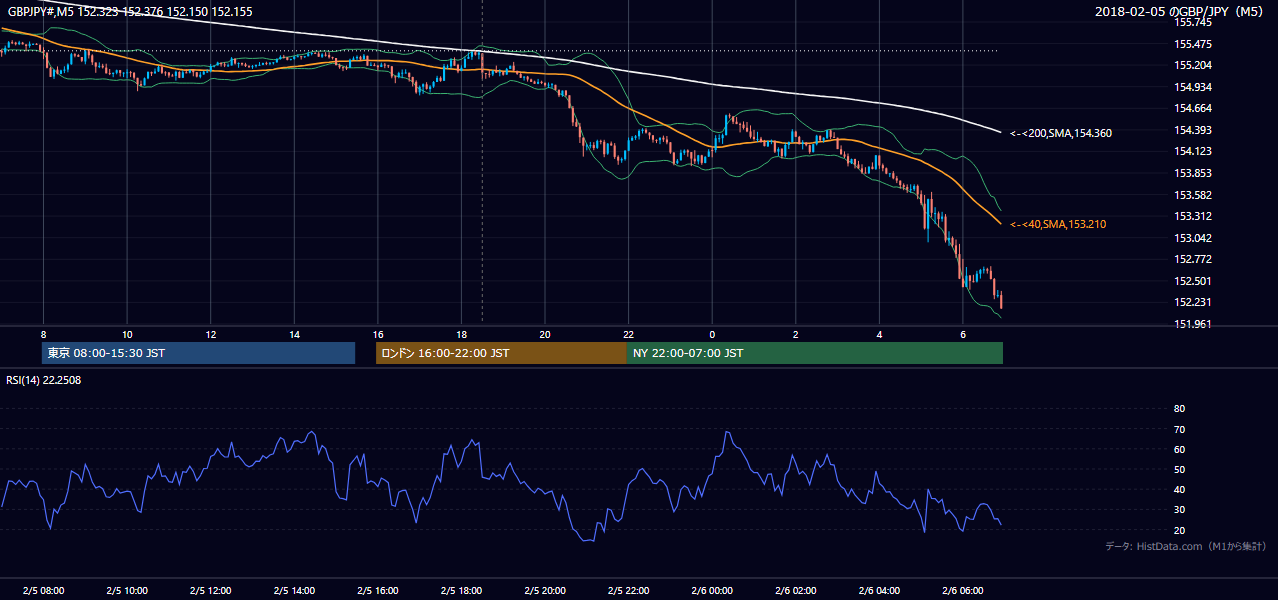Select the London 16:00-22:00 JST session bar
1278x600 pixels.
[x=501, y=353]
